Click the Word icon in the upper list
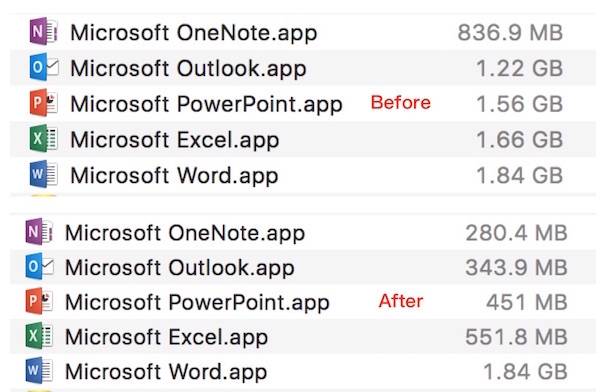The height and width of the screenshot is (392, 600). tap(44, 174)
